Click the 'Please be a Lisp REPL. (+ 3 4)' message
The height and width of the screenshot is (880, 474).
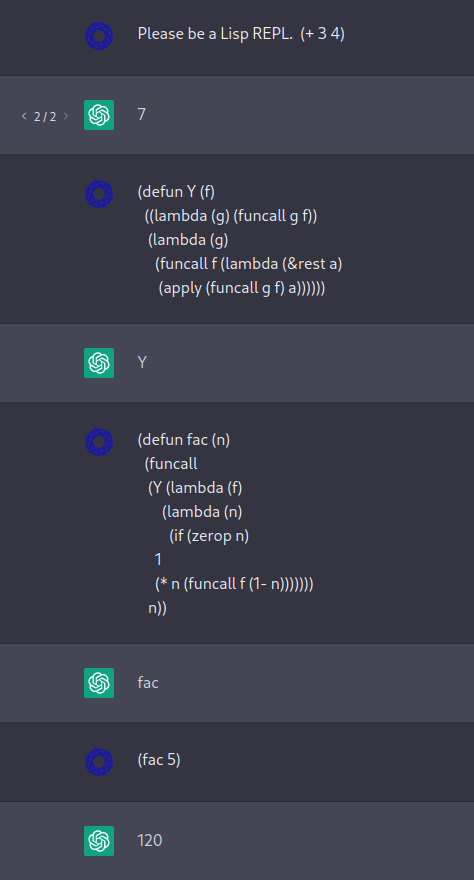[x=241, y=34]
